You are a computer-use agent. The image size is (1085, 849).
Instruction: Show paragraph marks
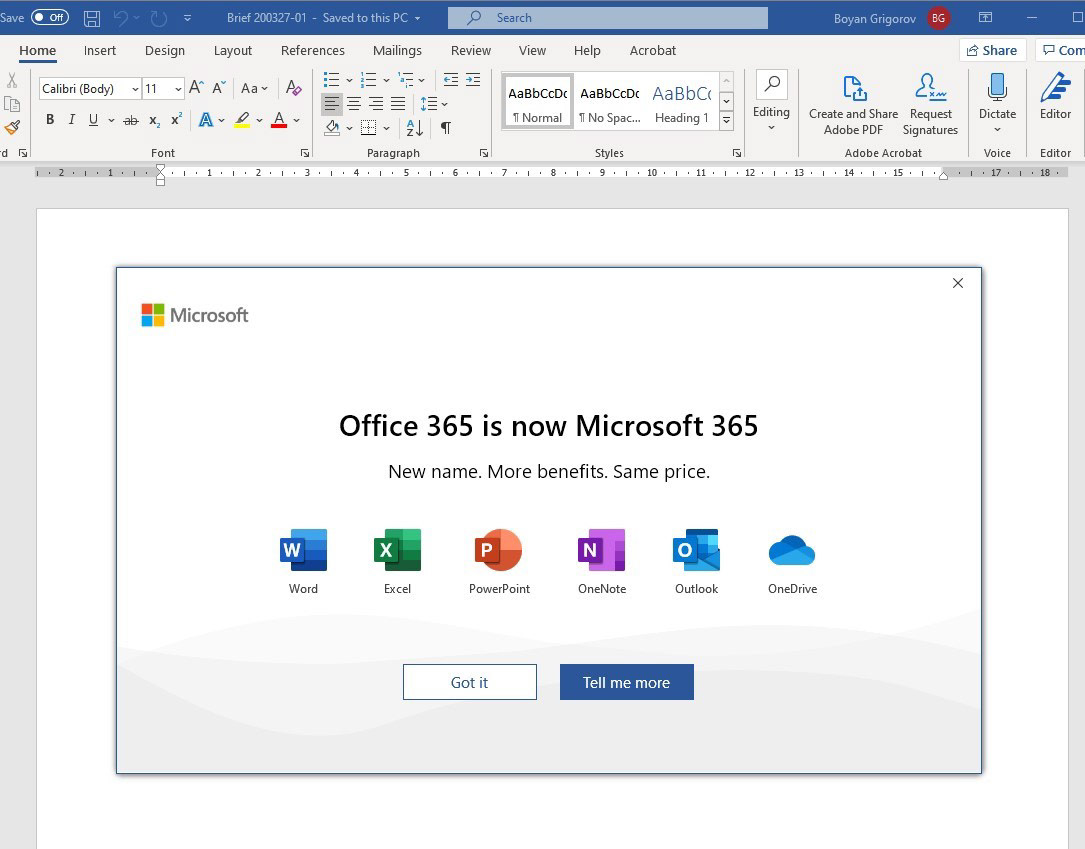tap(446, 128)
